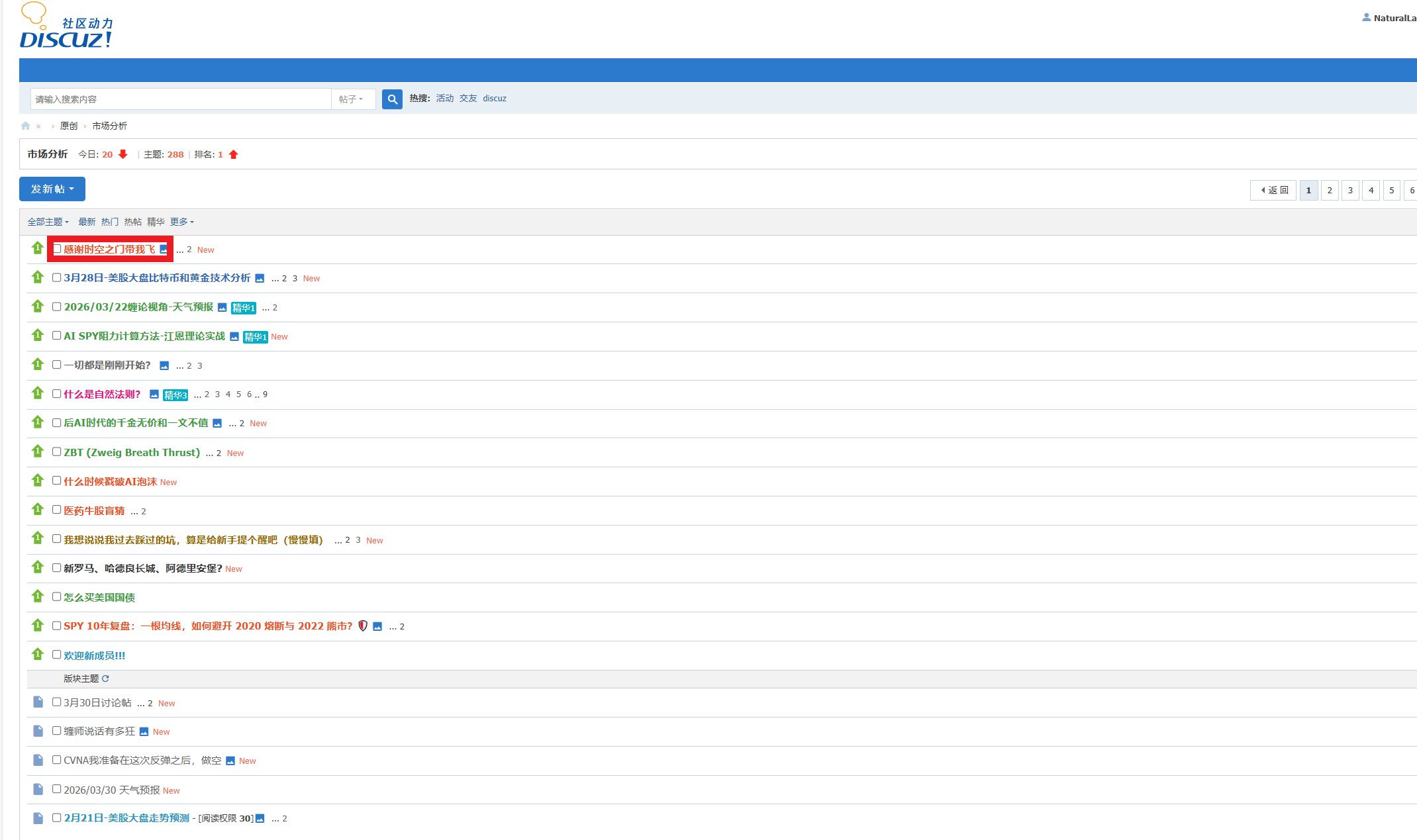This screenshot has height=840, width=1417.
Task: Click image icon on 2月21日-美股大盘走势预测
Action: pos(260,819)
